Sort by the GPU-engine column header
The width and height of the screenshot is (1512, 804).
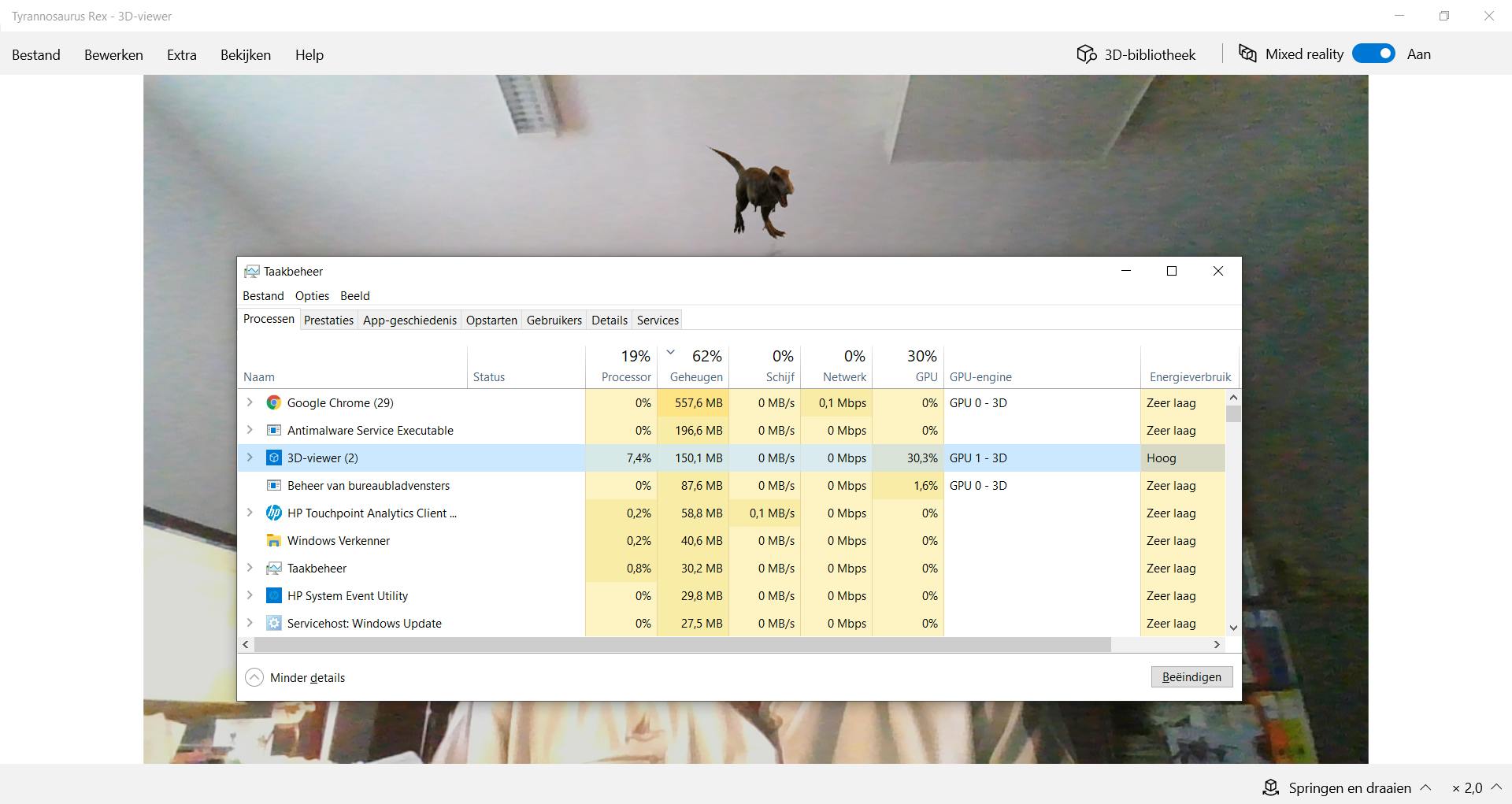pos(1042,367)
